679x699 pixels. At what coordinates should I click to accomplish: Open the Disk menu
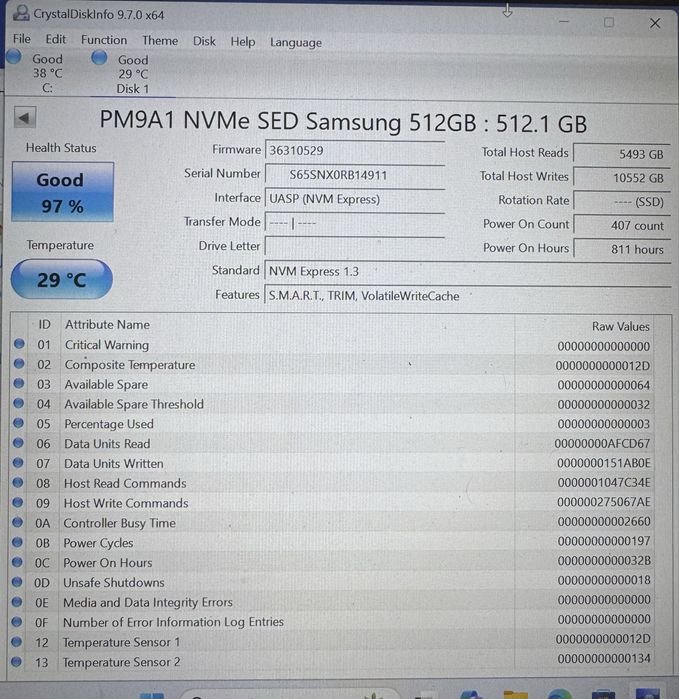pos(204,41)
